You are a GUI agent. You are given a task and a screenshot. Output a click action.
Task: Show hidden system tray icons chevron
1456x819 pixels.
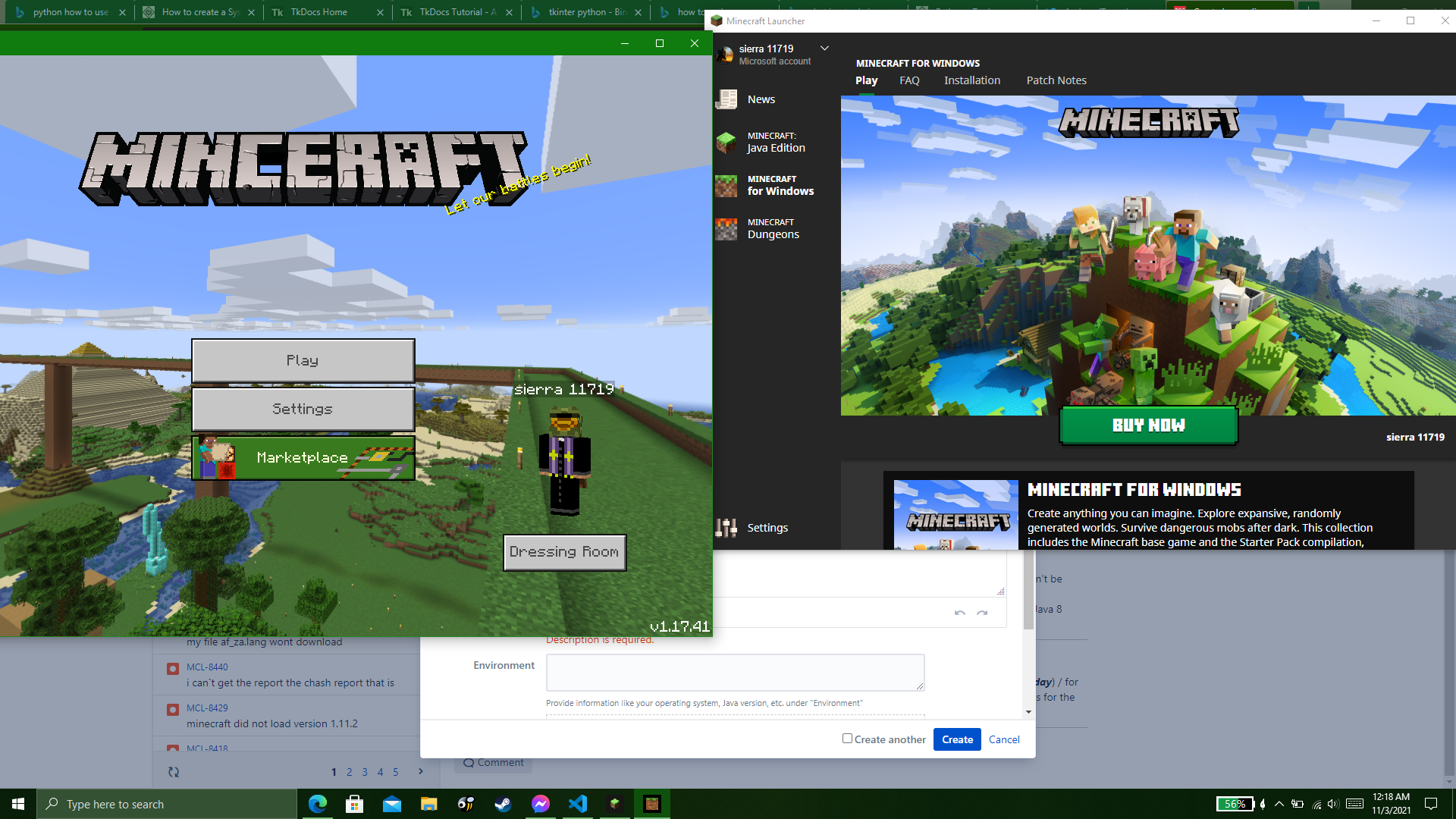(1279, 804)
